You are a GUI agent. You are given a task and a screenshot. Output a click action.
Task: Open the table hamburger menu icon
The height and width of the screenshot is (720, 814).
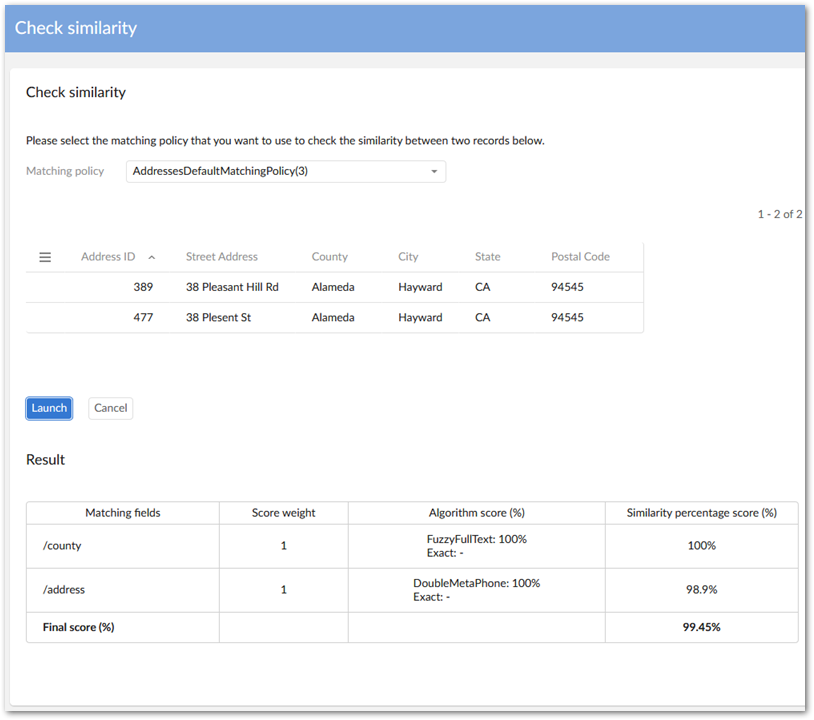pos(45,257)
